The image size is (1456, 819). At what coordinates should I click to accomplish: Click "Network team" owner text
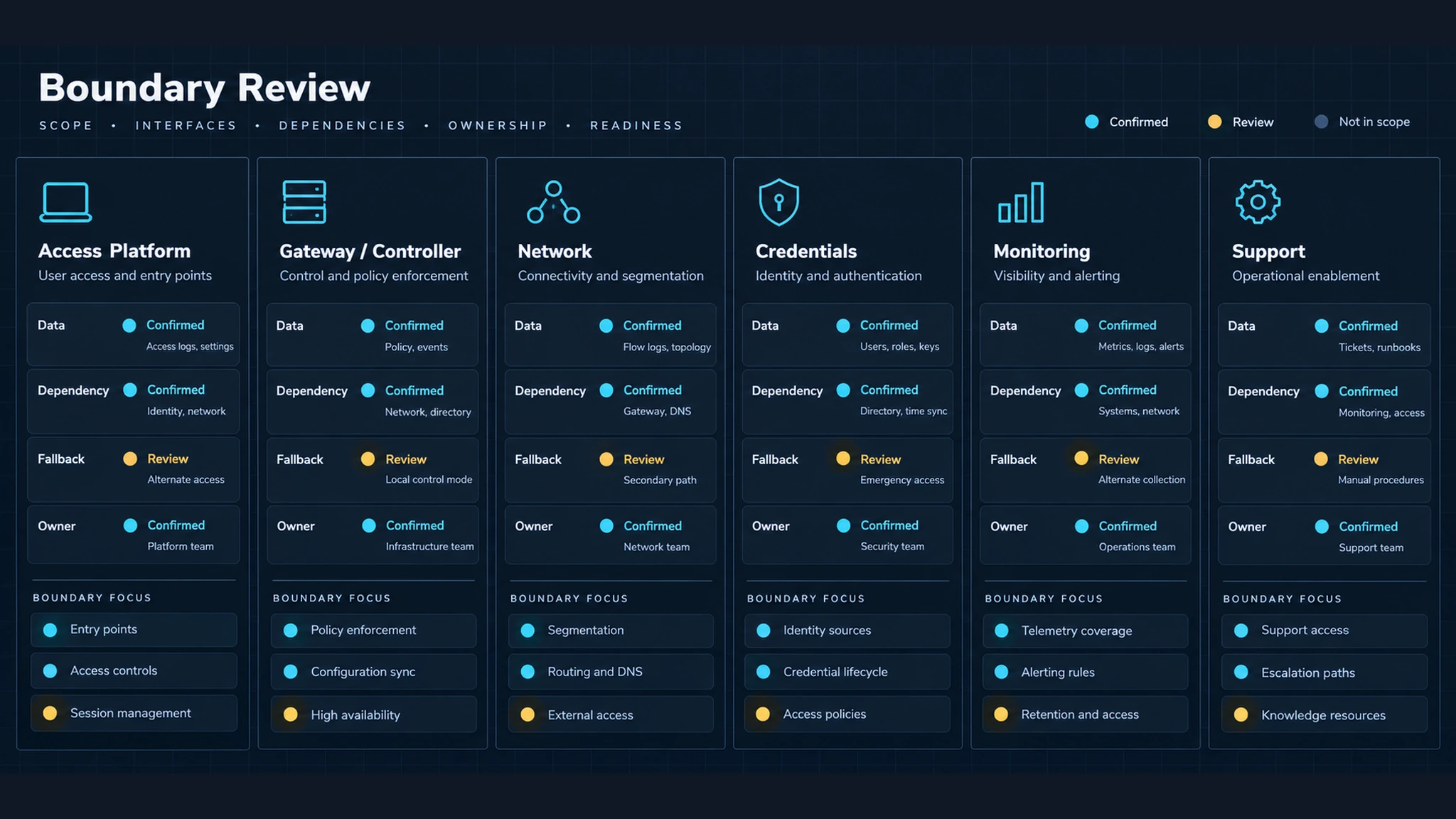click(656, 547)
